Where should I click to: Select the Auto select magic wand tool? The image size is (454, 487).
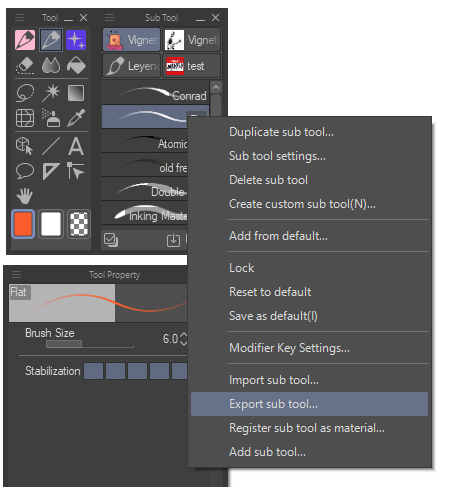click(51, 93)
